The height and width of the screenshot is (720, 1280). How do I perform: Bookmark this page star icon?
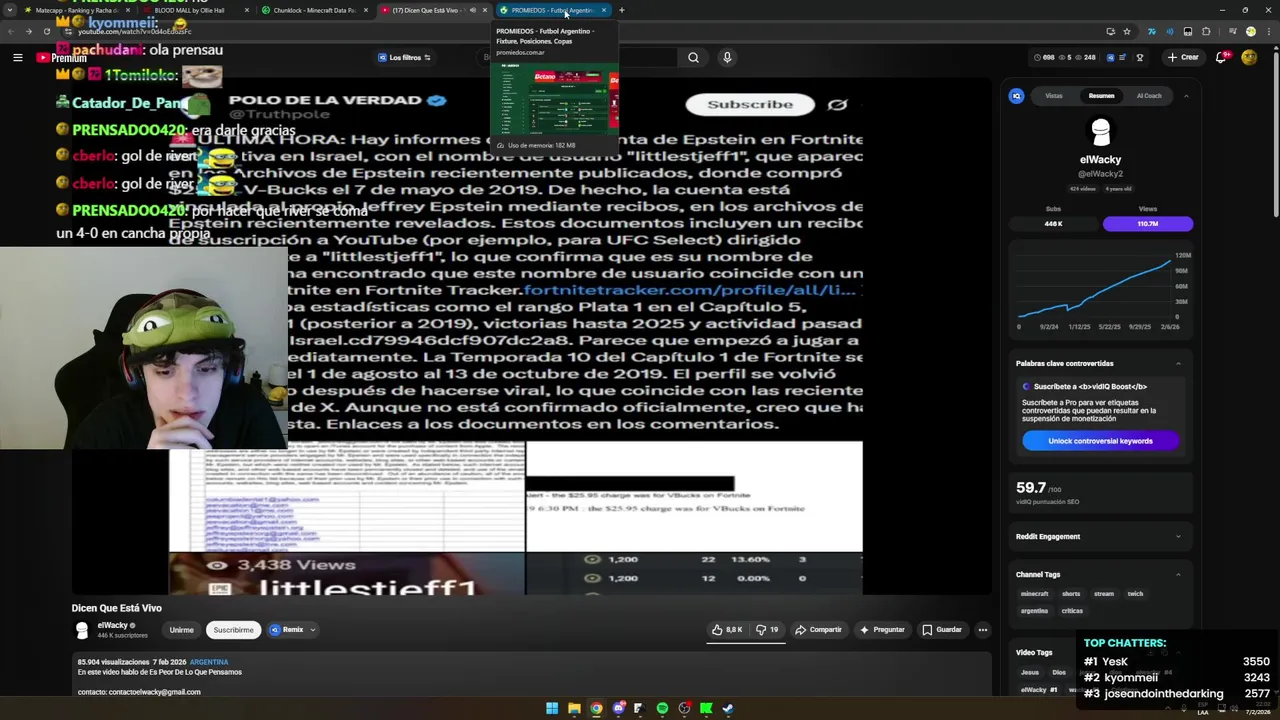click(1127, 31)
